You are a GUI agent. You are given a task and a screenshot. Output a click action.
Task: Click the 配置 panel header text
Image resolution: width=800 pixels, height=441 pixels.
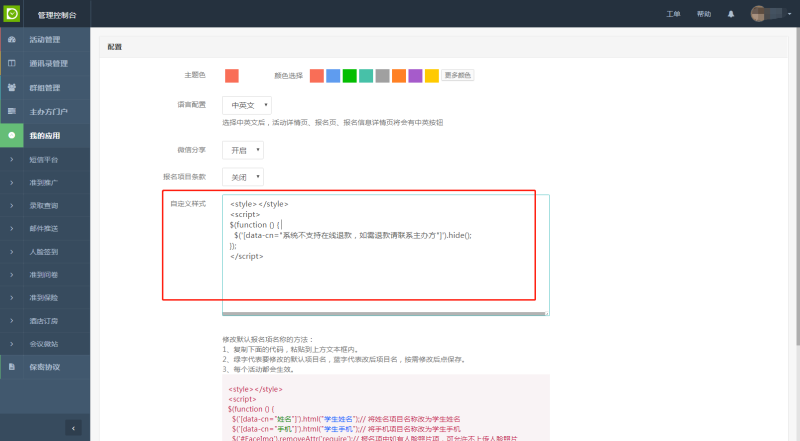click(115, 46)
